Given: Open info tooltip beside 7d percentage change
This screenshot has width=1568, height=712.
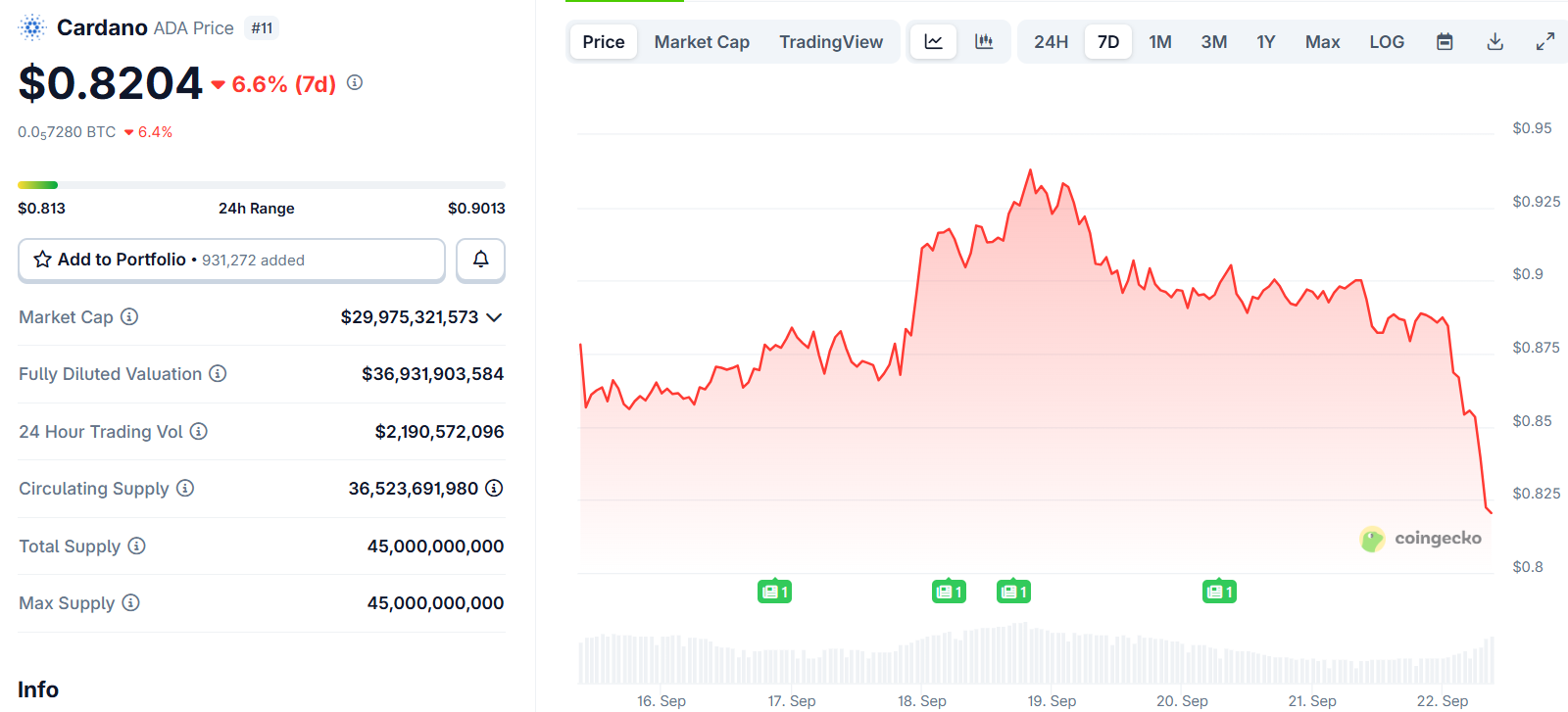Looking at the screenshot, I should click(355, 83).
